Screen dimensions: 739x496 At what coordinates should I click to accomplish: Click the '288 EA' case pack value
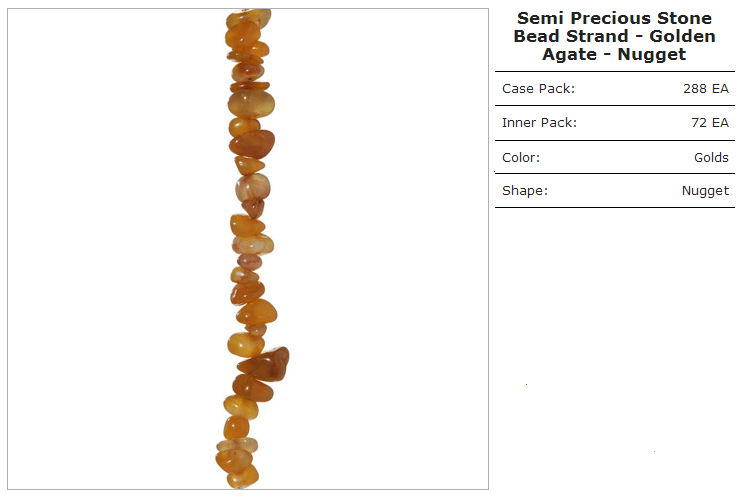tap(706, 89)
